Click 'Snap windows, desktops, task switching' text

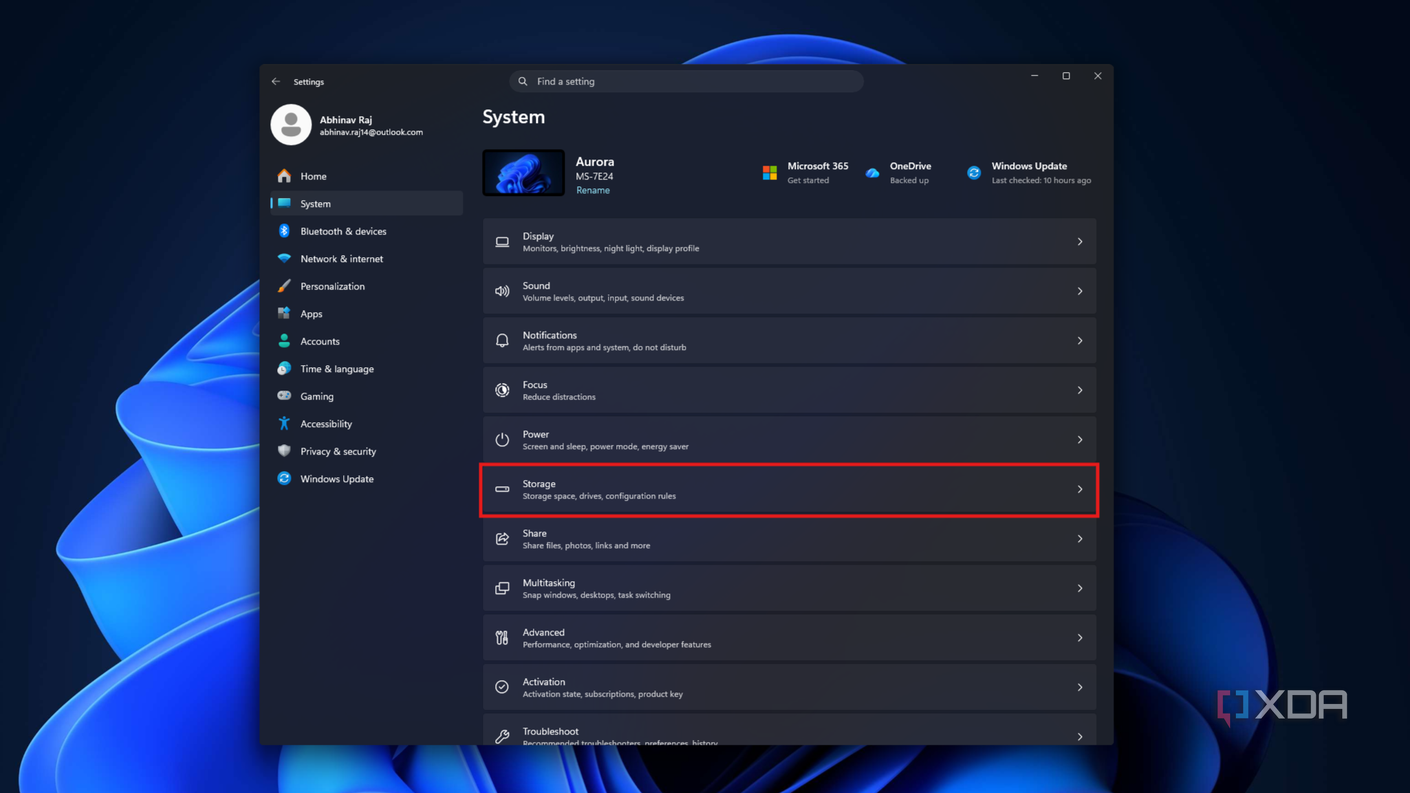click(x=596, y=595)
